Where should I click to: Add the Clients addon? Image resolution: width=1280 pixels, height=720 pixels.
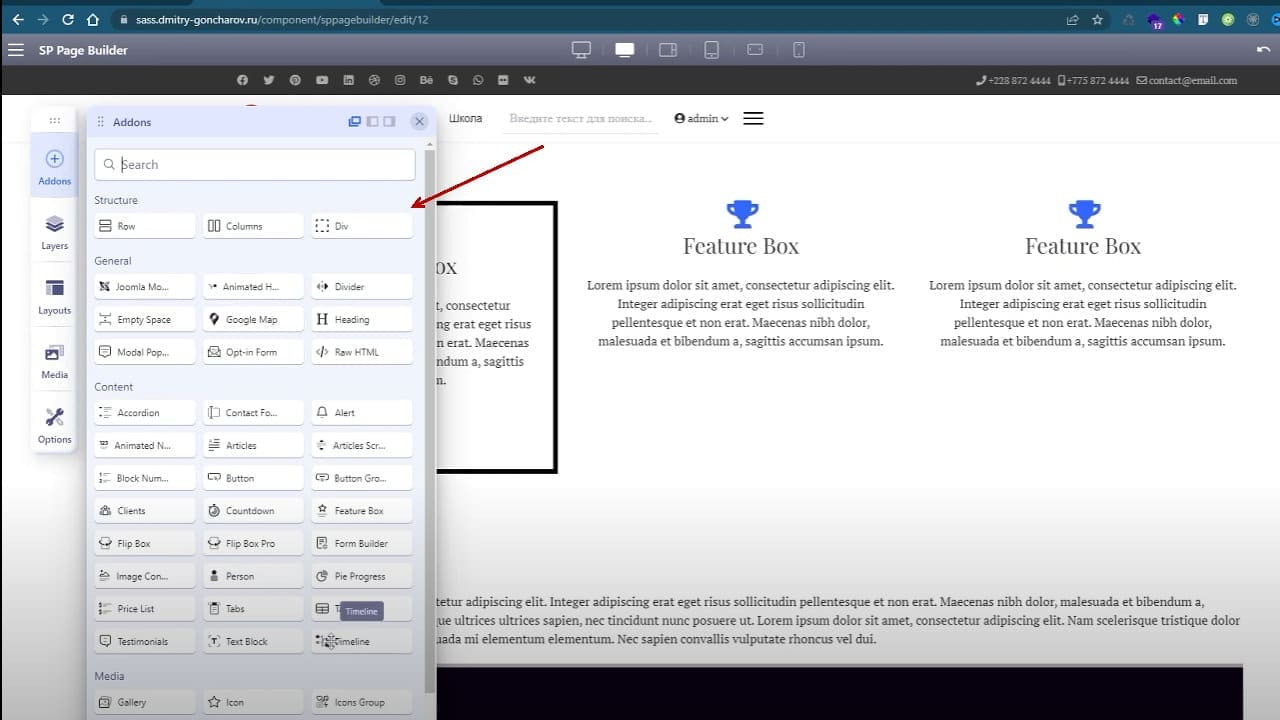click(x=145, y=510)
